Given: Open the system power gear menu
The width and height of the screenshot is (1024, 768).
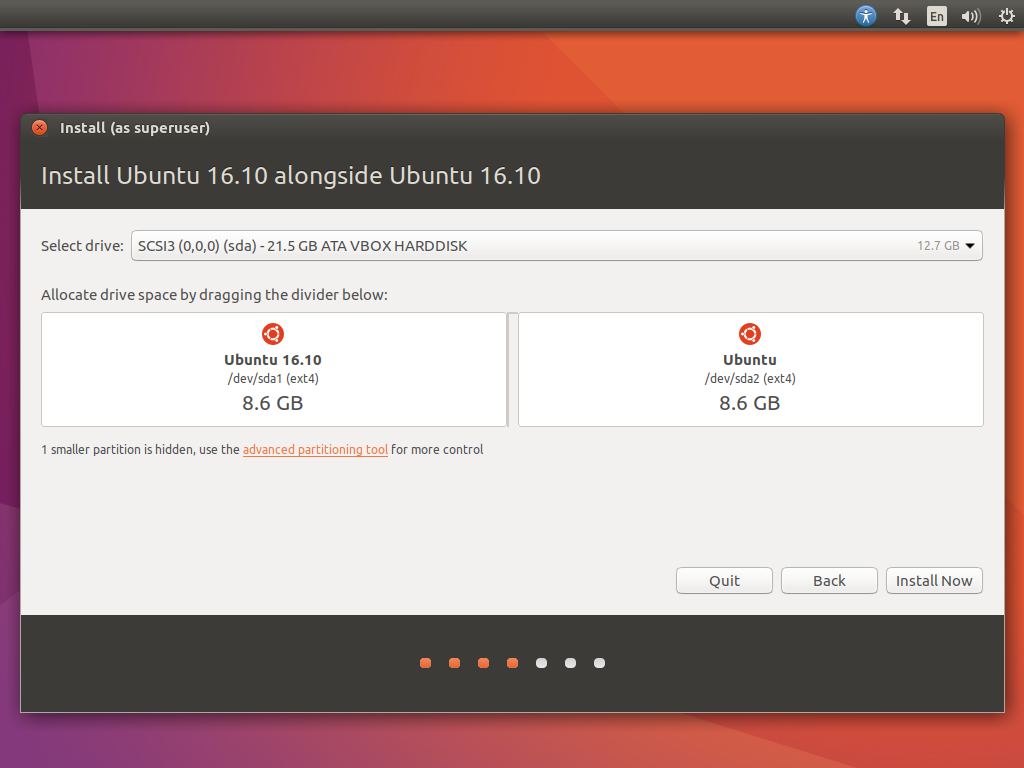Looking at the screenshot, I should 1006,16.
